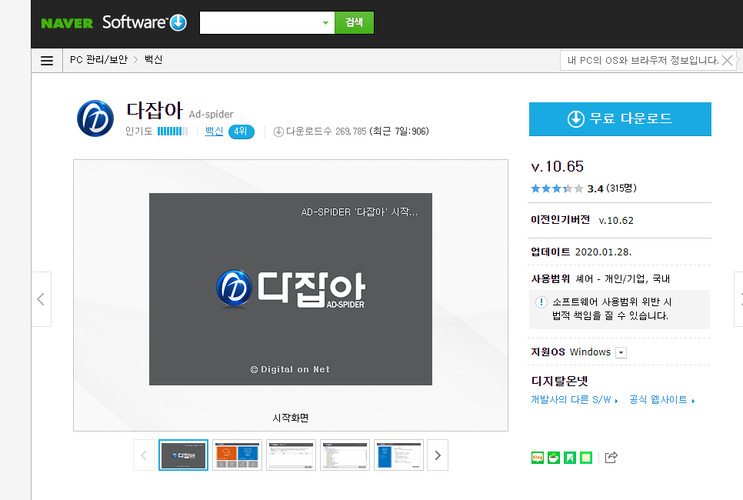Click the 시작화면 caption
Image resolution: width=743 pixels, height=500 pixels.
tap(290, 418)
